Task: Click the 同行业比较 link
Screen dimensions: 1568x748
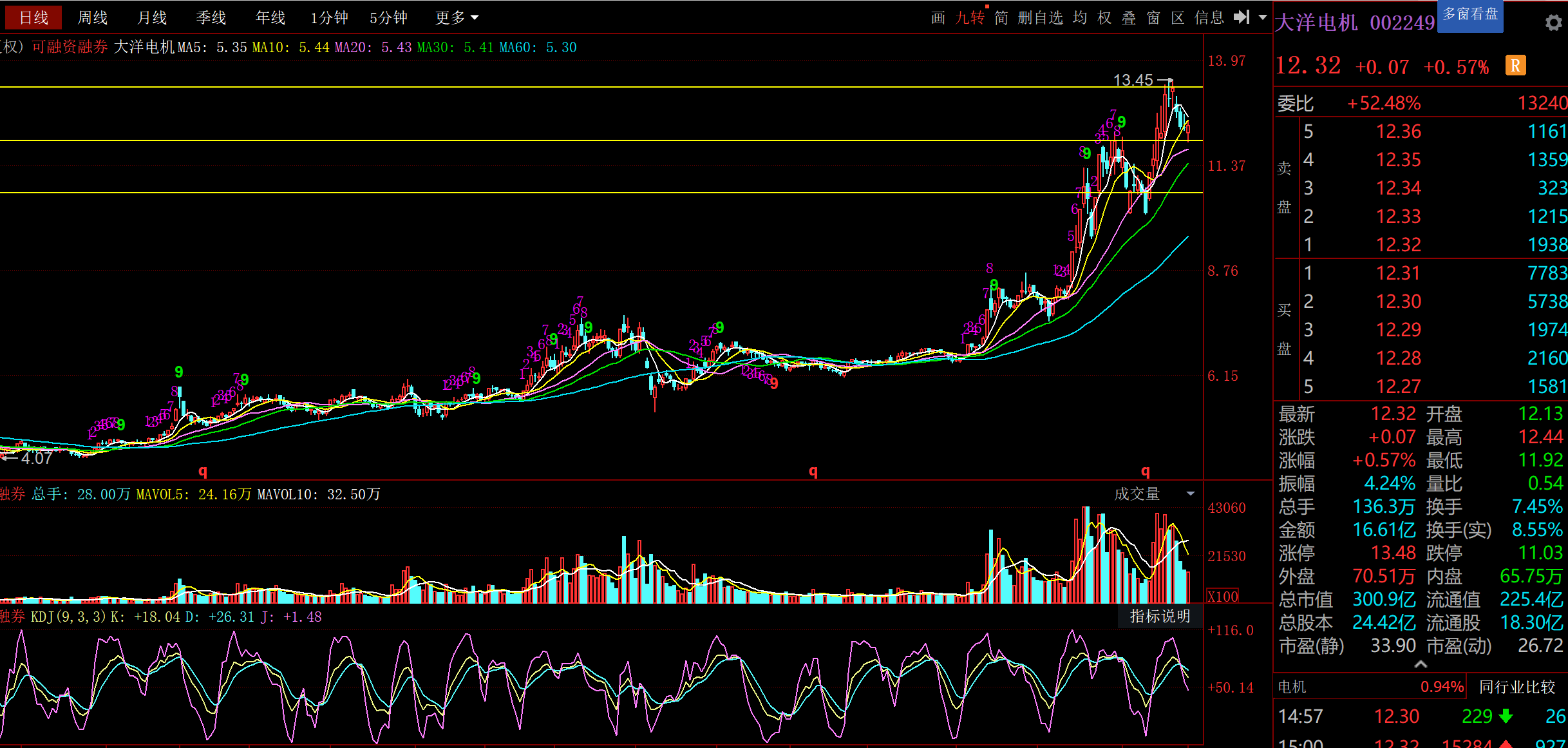Action: coord(1517,687)
